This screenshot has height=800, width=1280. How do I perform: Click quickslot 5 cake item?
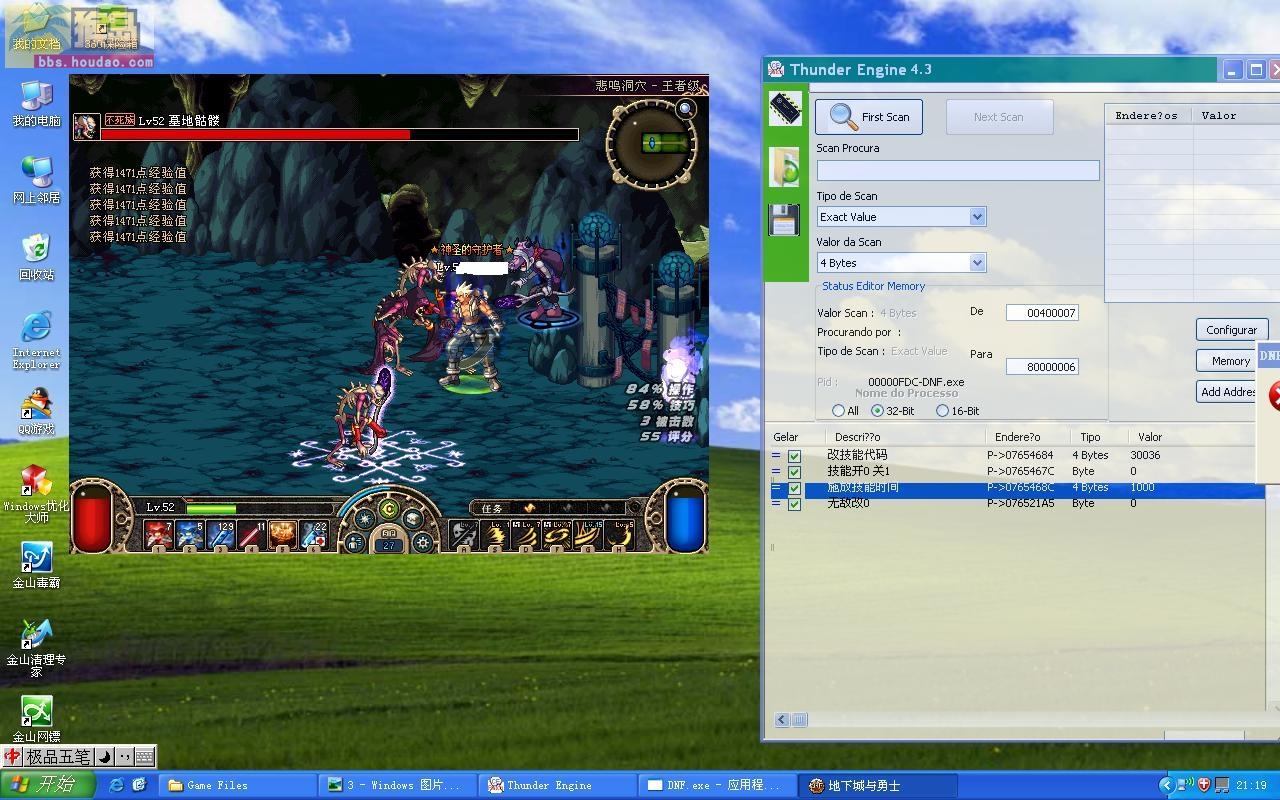point(282,535)
